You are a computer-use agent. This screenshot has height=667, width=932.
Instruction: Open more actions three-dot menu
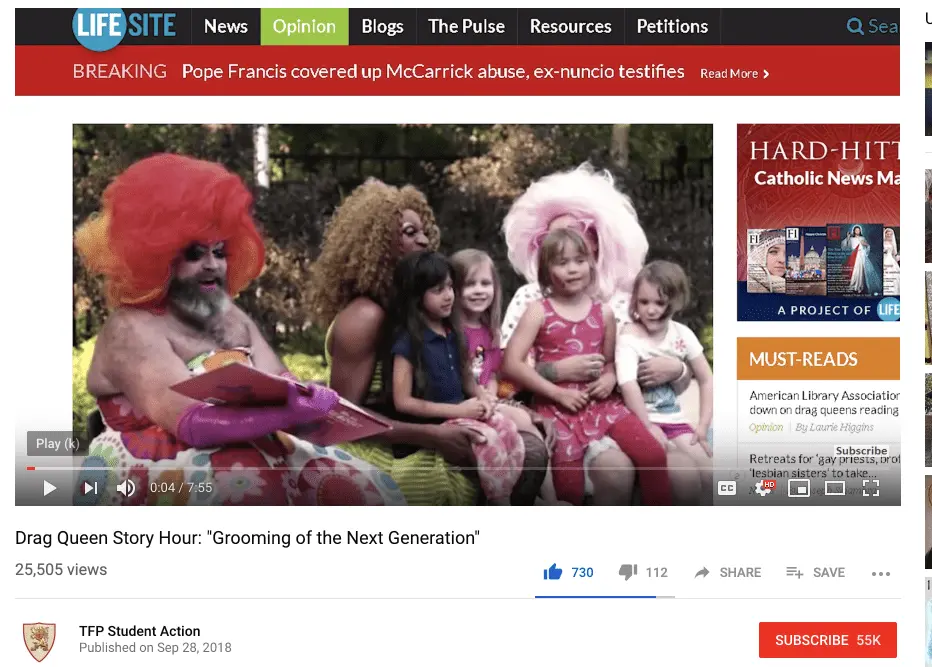click(880, 574)
